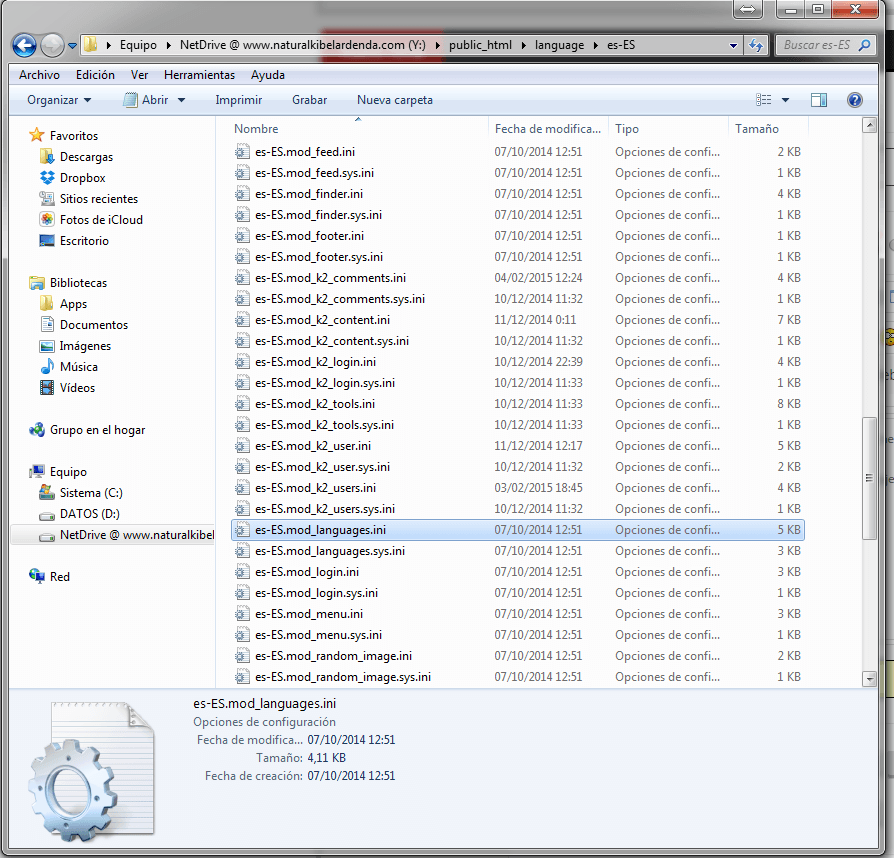
Task: Sort by Fecha de modifica... column header
Action: click(x=548, y=129)
